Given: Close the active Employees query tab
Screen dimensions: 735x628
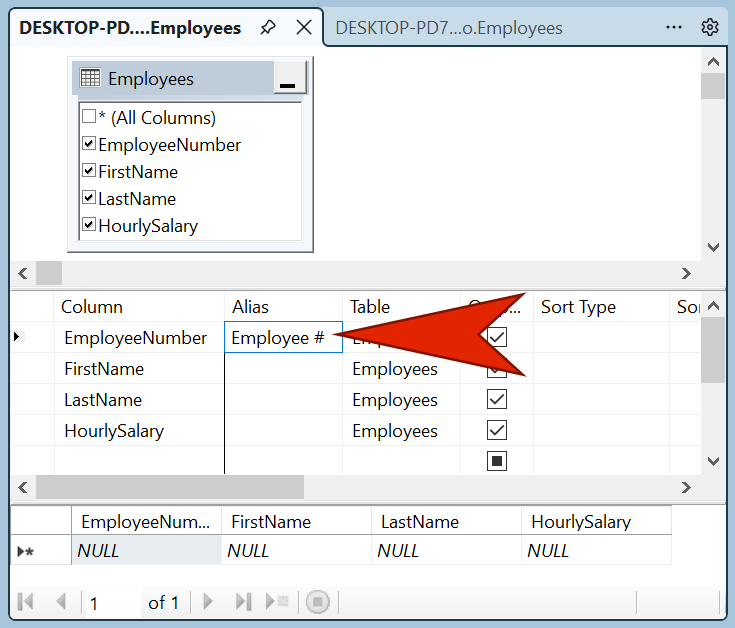Looking at the screenshot, I should [304, 27].
